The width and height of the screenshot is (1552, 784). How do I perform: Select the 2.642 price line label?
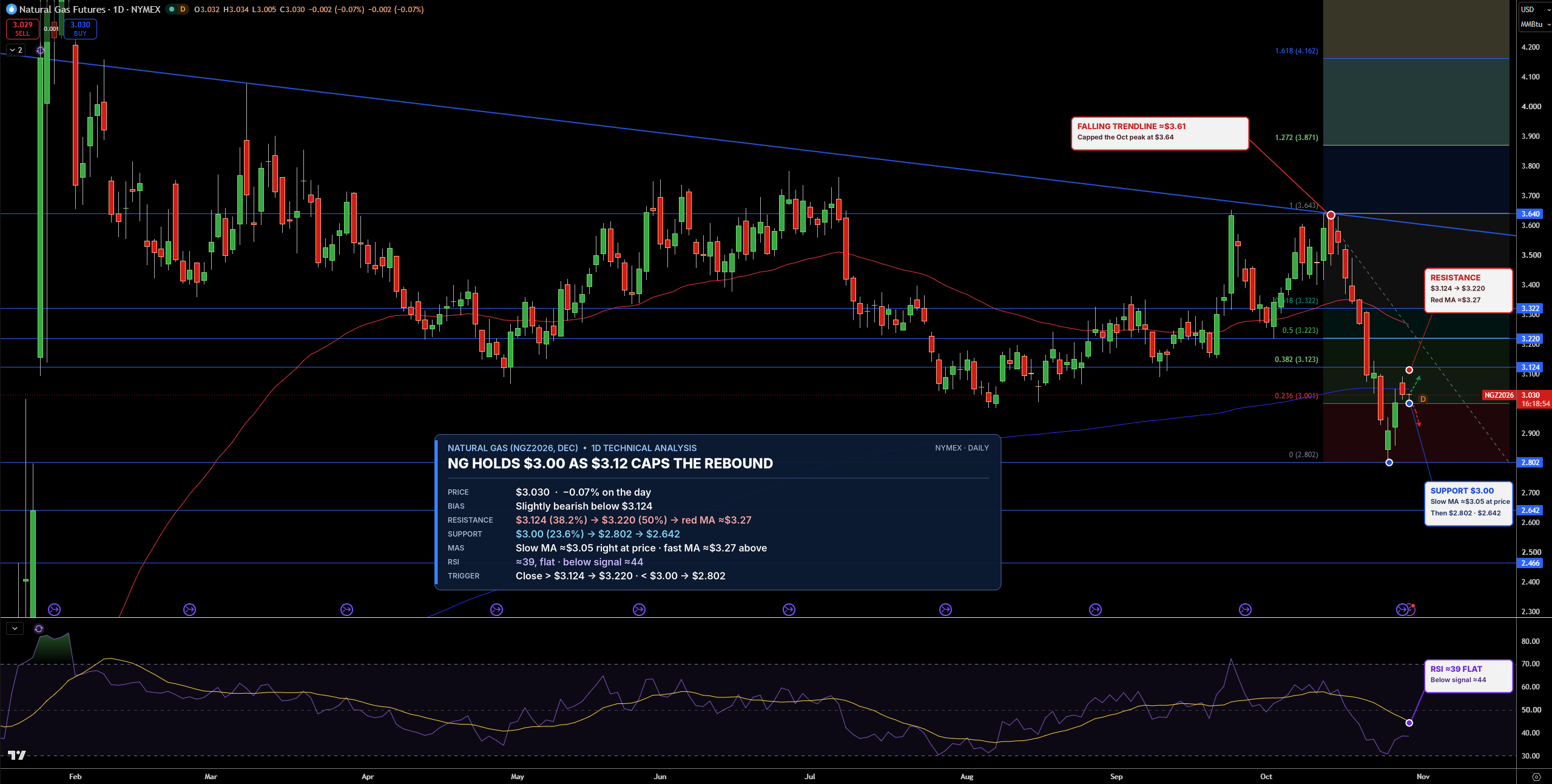(1530, 511)
